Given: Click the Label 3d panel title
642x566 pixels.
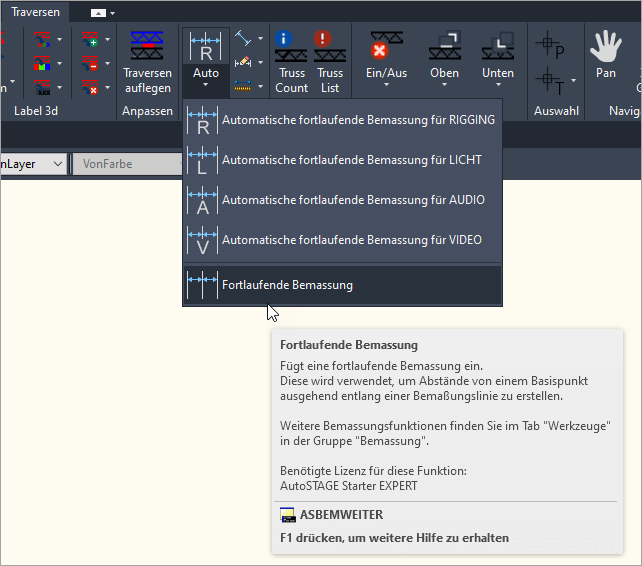Looking at the screenshot, I should (36, 111).
